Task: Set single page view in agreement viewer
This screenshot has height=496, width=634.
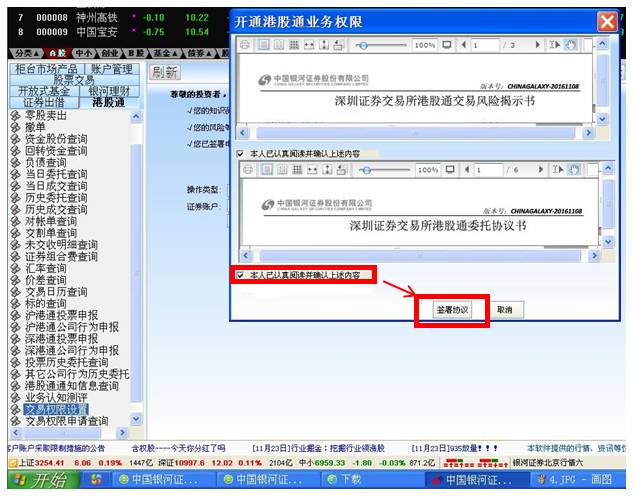Action: click(267, 170)
